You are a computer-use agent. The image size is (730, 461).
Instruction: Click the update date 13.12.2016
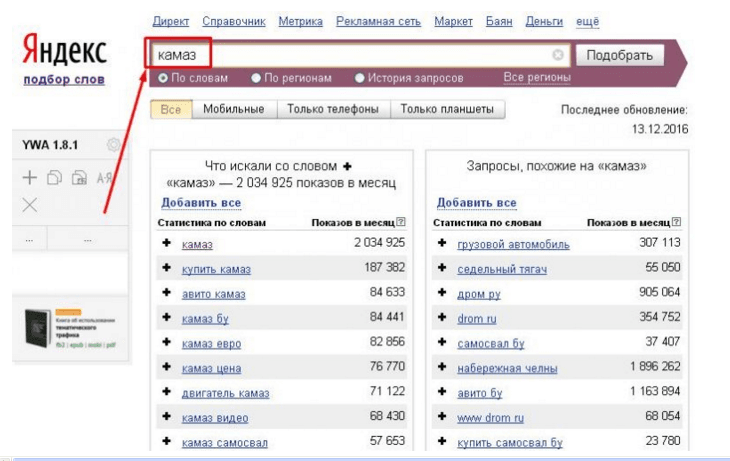point(660,129)
